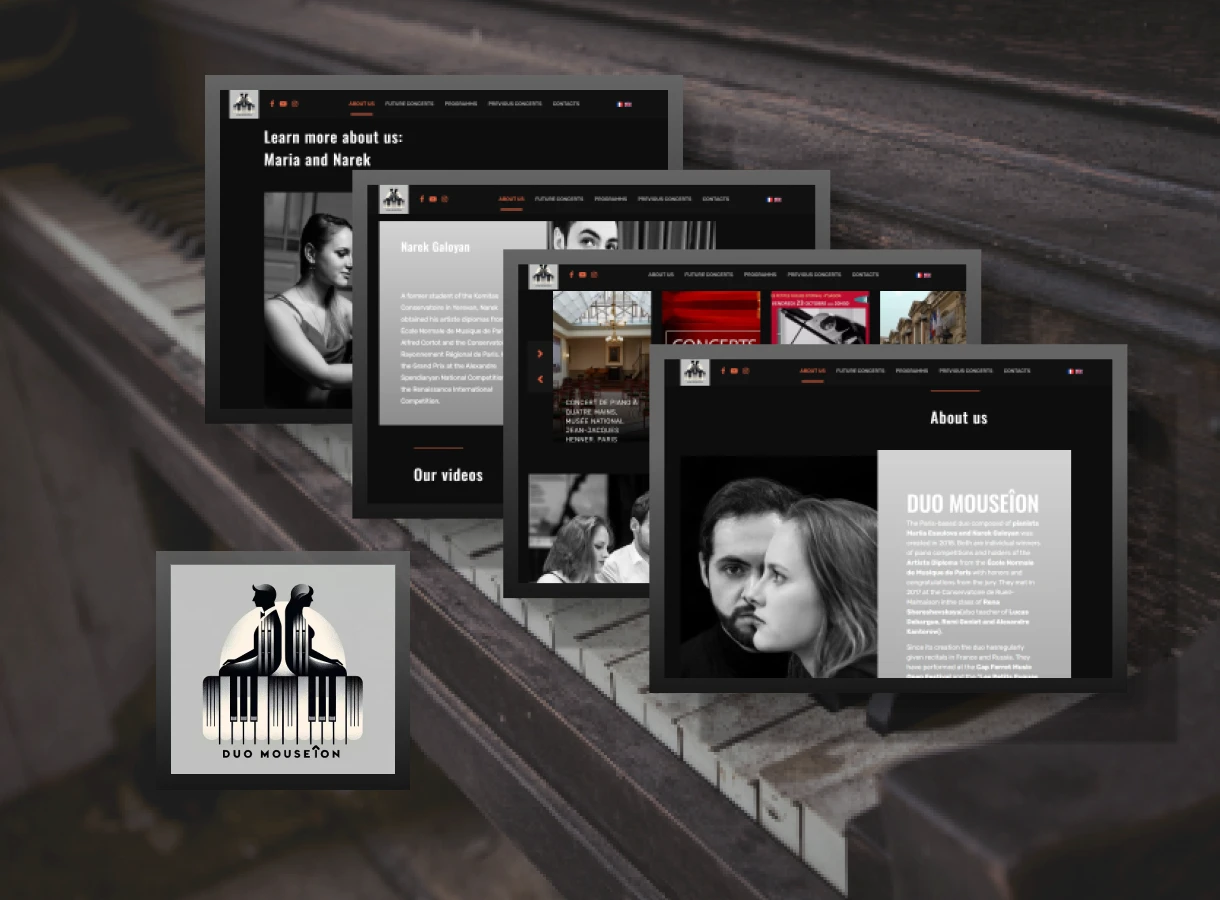
Task: Open the Facebook icon on the Narek Galoyan page
Action: [x=422, y=199]
